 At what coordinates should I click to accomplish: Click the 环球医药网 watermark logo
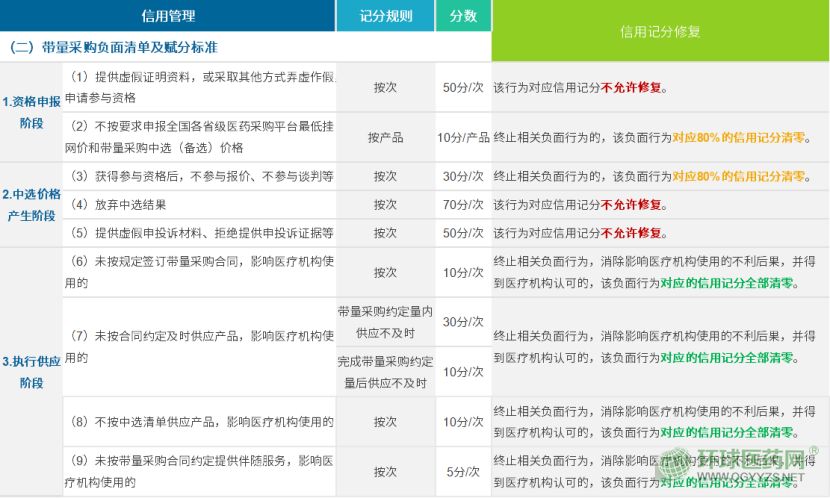[x=750, y=466]
